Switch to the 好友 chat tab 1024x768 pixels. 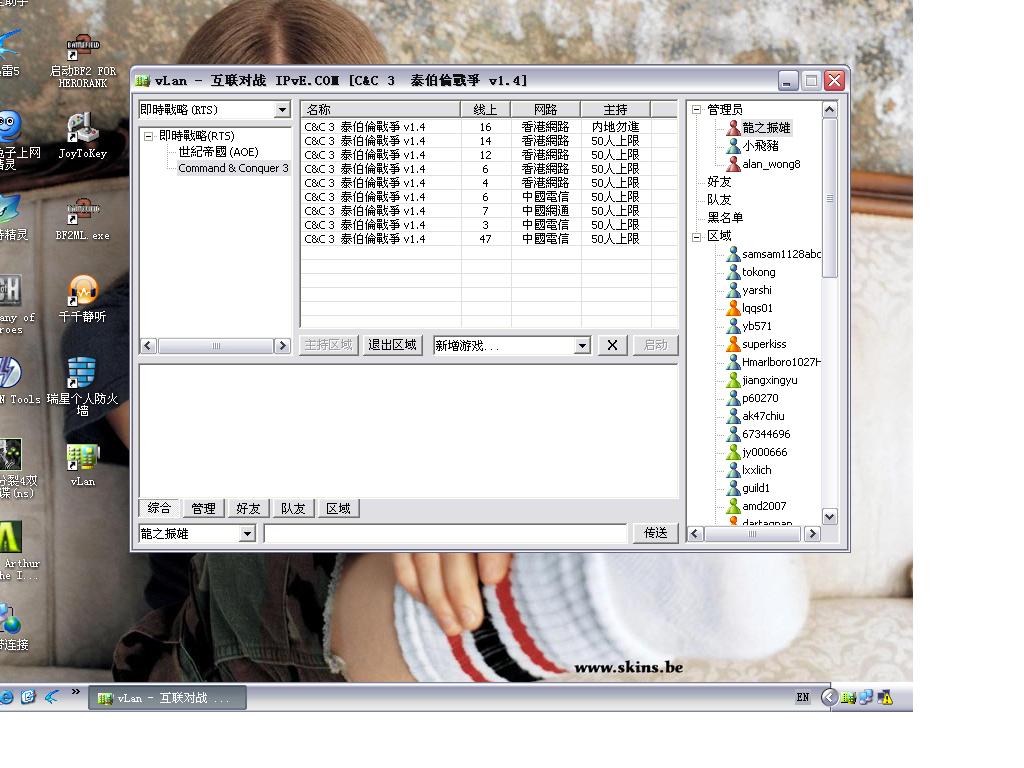pyautogui.click(x=248, y=509)
